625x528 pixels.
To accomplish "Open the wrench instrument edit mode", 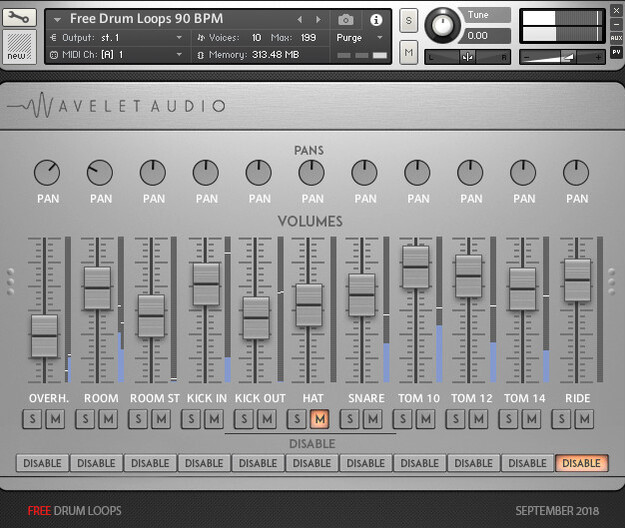I will pos(19,18).
